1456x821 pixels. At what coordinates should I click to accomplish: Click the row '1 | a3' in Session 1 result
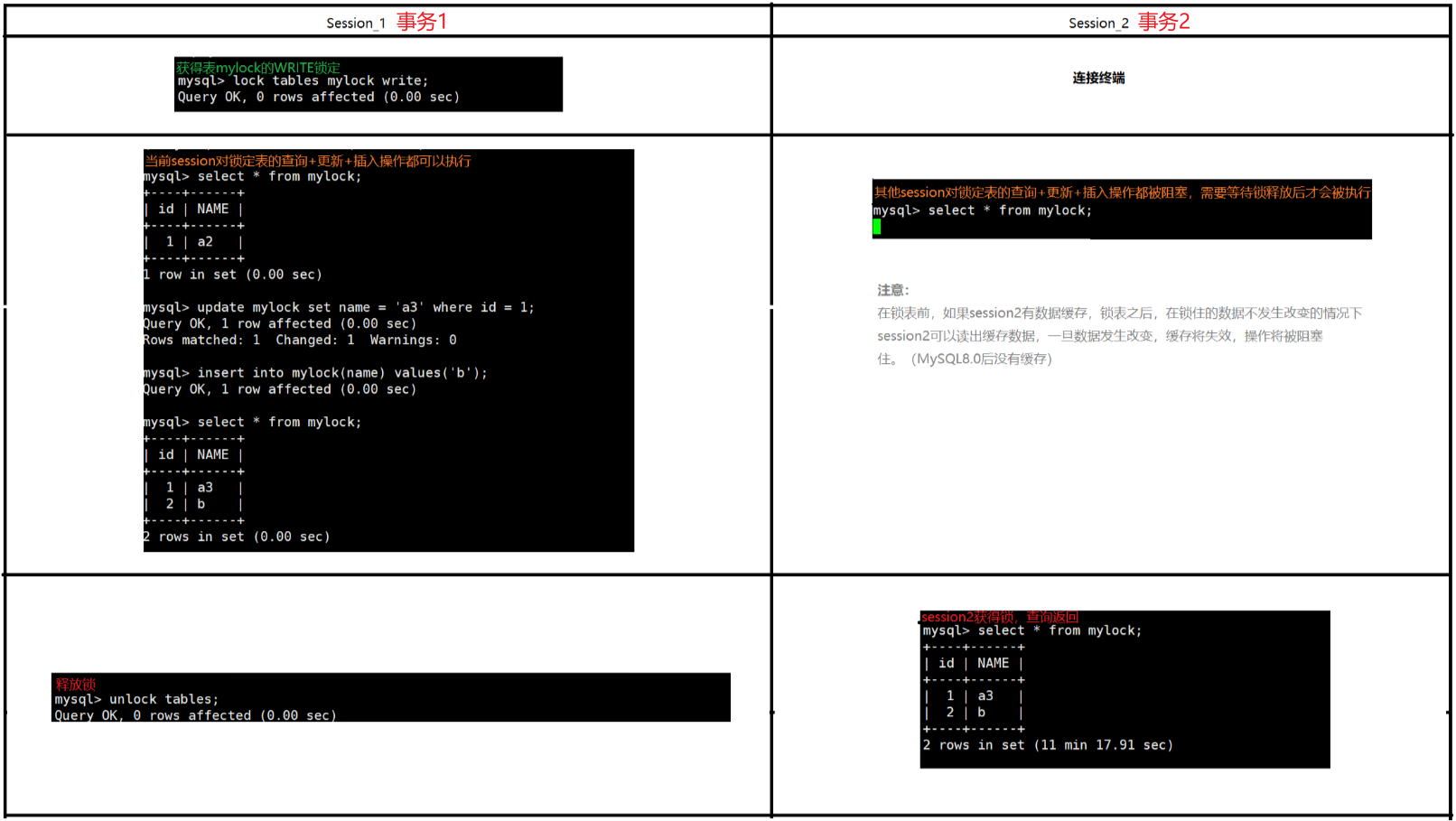point(193,488)
